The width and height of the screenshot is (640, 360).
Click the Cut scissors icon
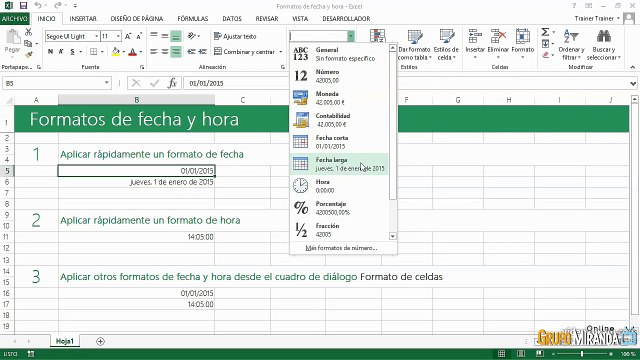tap(28, 32)
